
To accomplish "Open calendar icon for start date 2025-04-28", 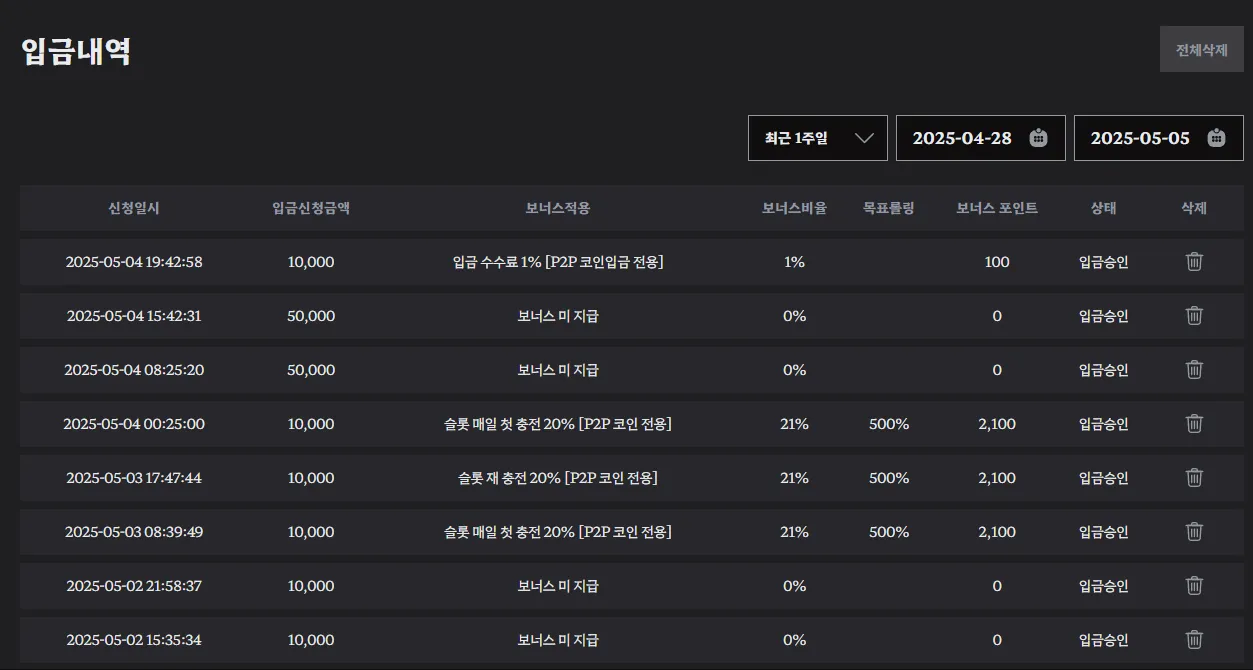I will (1038, 138).
